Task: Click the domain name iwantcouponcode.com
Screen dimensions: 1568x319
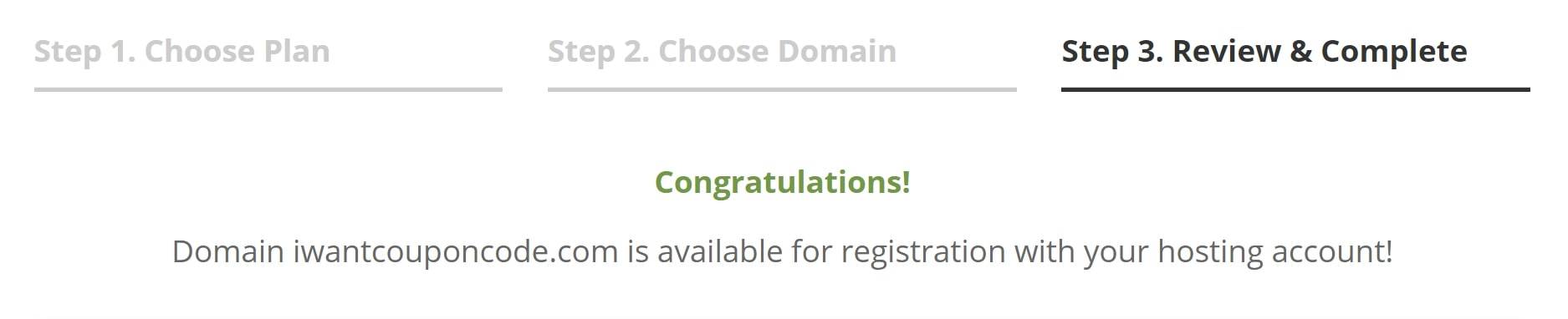Action: click(456, 251)
